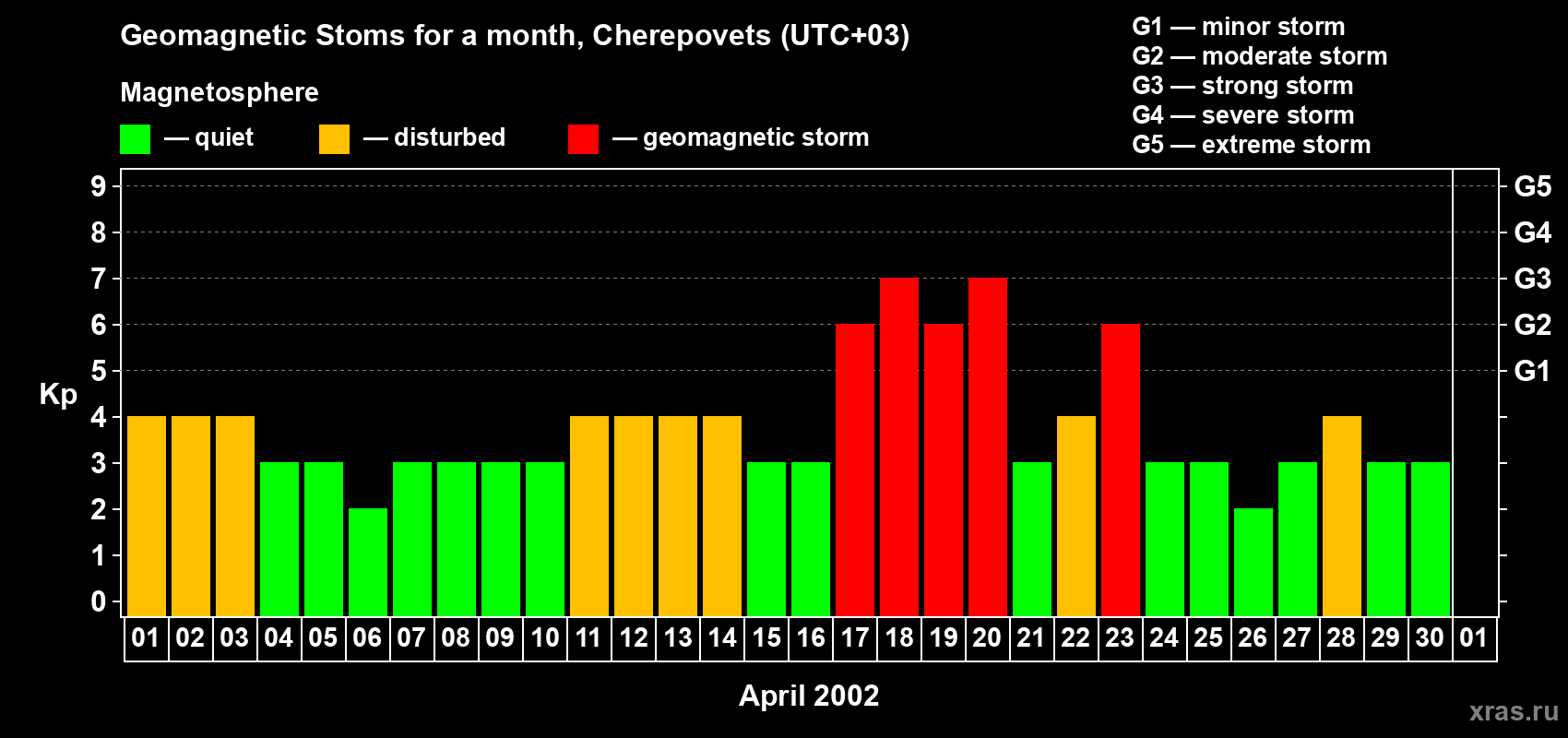Select the yellow bar for April 22

click(x=1076, y=516)
